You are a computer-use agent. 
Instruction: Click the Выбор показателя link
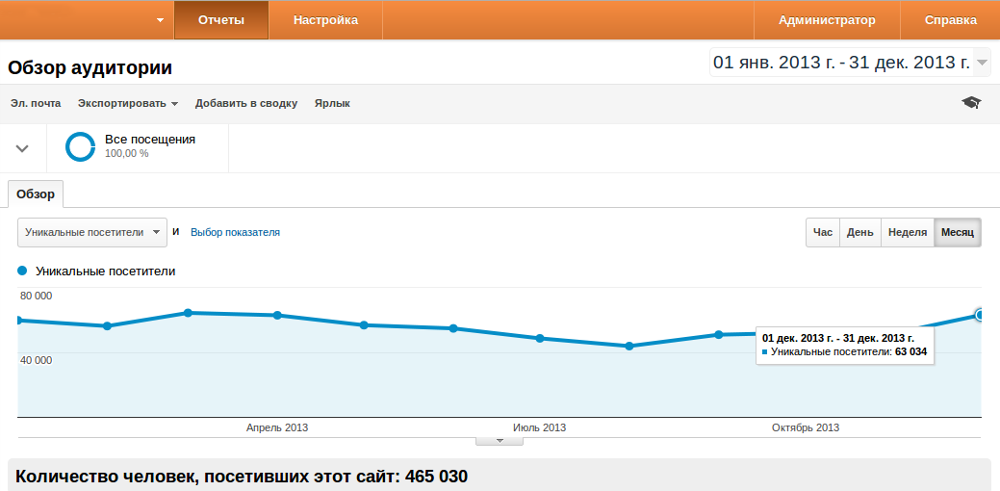[235, 232]
